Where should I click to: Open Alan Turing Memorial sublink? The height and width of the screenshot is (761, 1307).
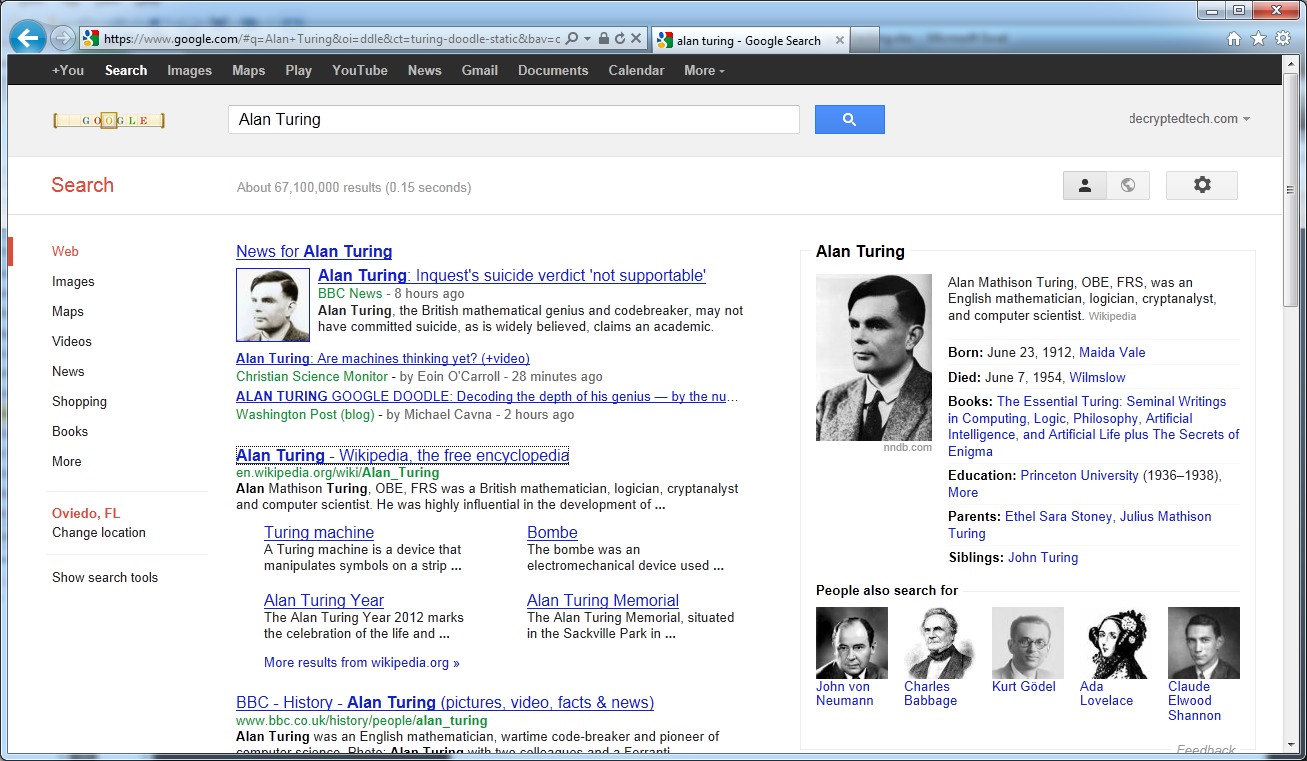click(x=603, y=601)
